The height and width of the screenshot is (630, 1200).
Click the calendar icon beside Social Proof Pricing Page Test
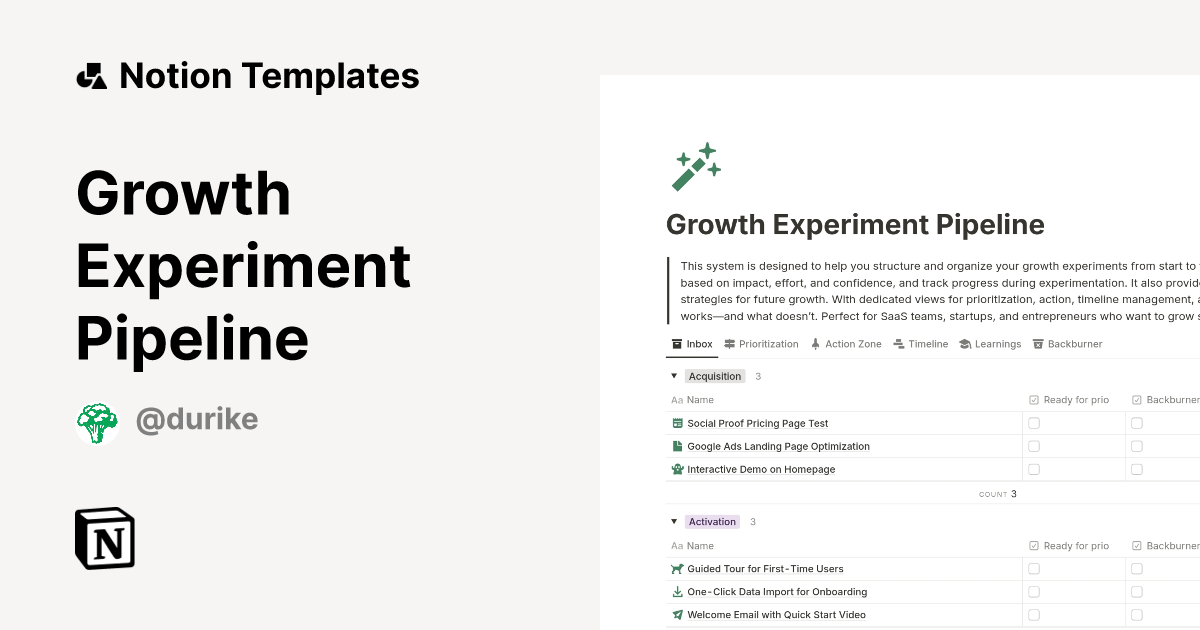pyautogui.click(x=678, y=422)
